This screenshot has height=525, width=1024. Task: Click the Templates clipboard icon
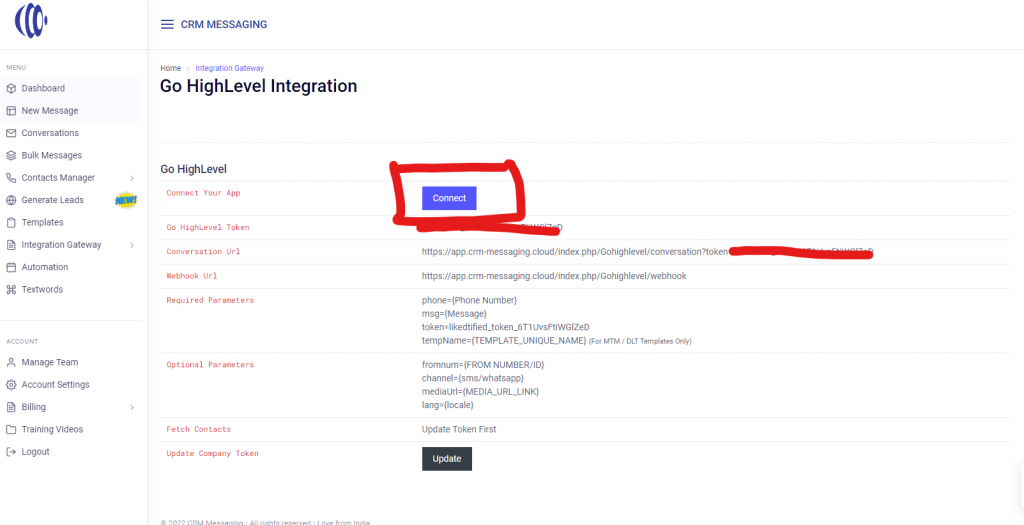(x=10, y=223)
